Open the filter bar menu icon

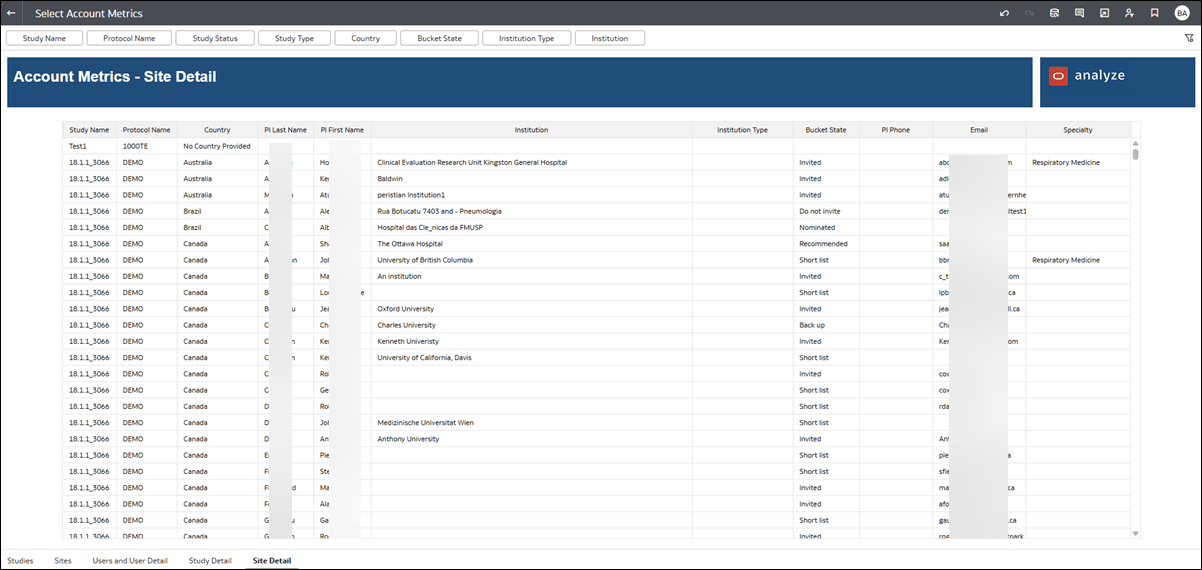[1189, 38]
